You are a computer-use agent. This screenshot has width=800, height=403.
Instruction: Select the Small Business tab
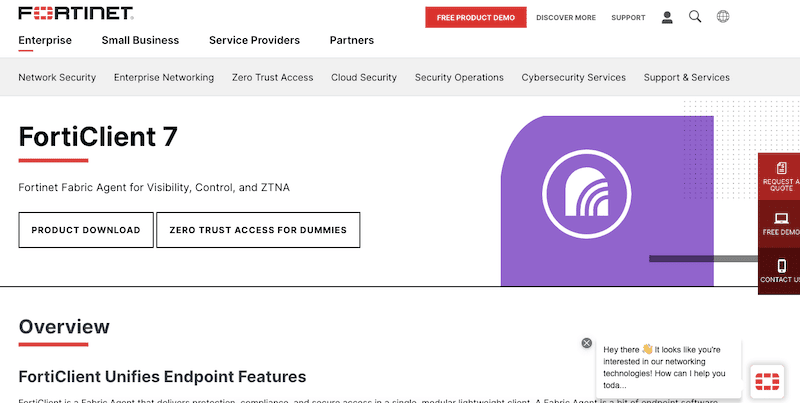coord(140,40)
